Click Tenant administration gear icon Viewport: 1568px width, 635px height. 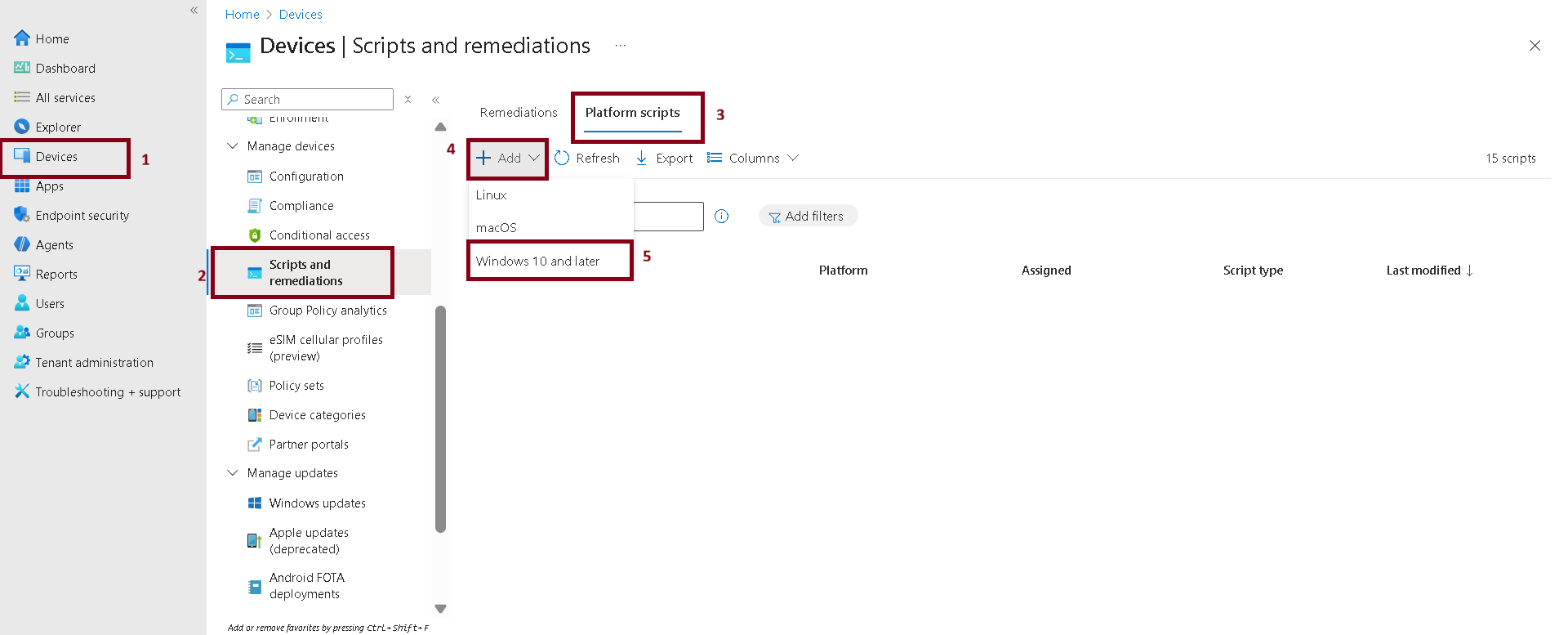[22, 362]
